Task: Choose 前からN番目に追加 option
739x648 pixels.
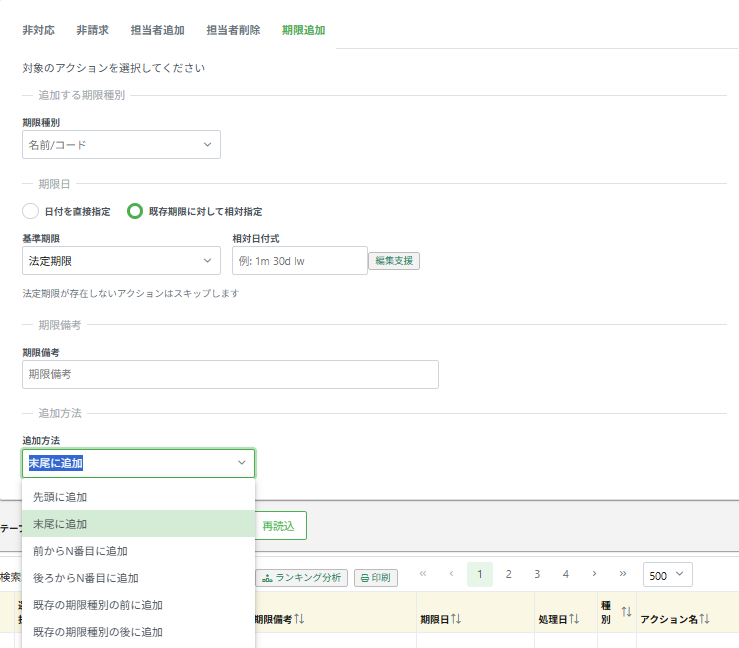Action: tap(80, 551)
